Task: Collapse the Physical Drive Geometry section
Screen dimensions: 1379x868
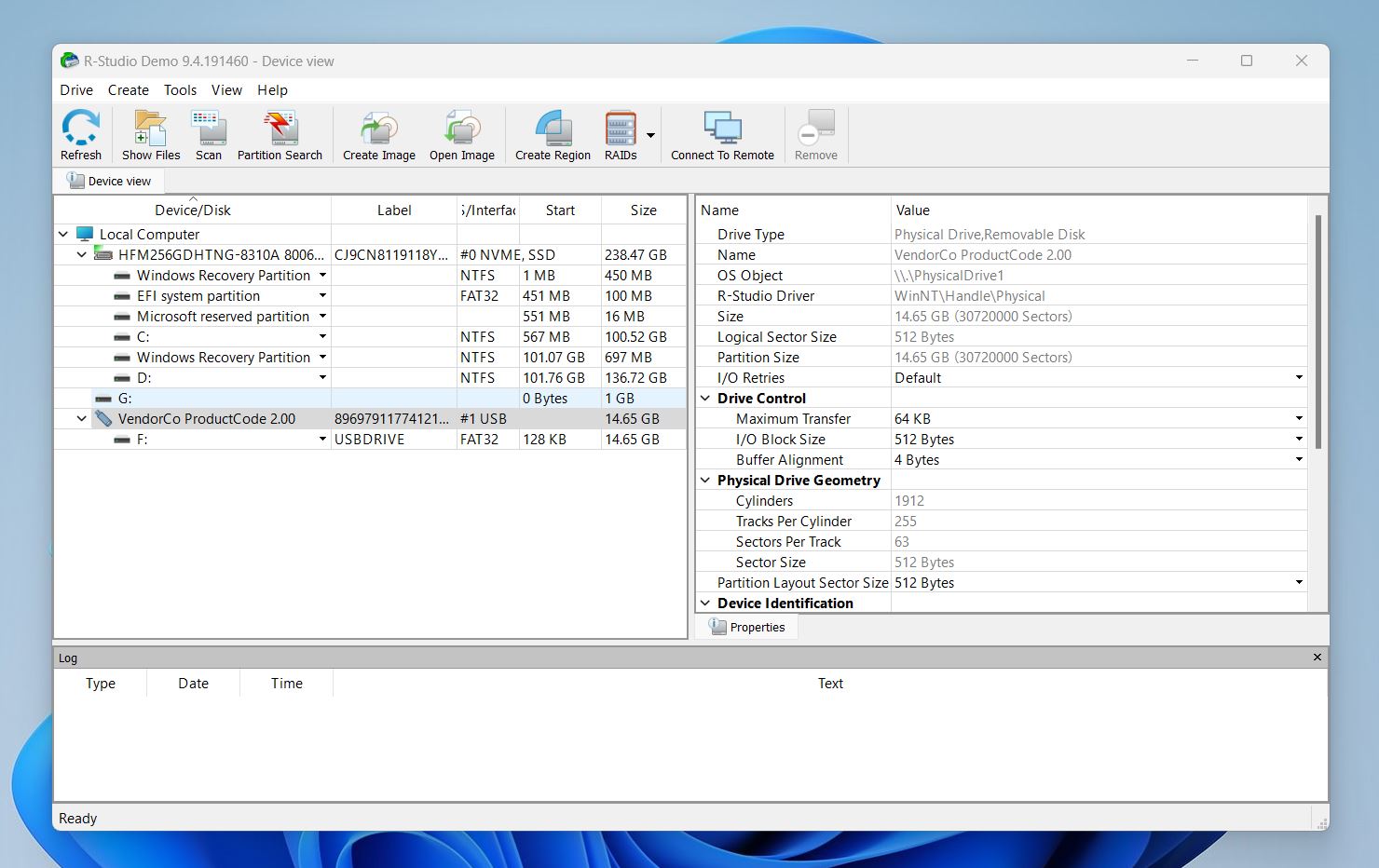Action: click(x=705, y=481)
